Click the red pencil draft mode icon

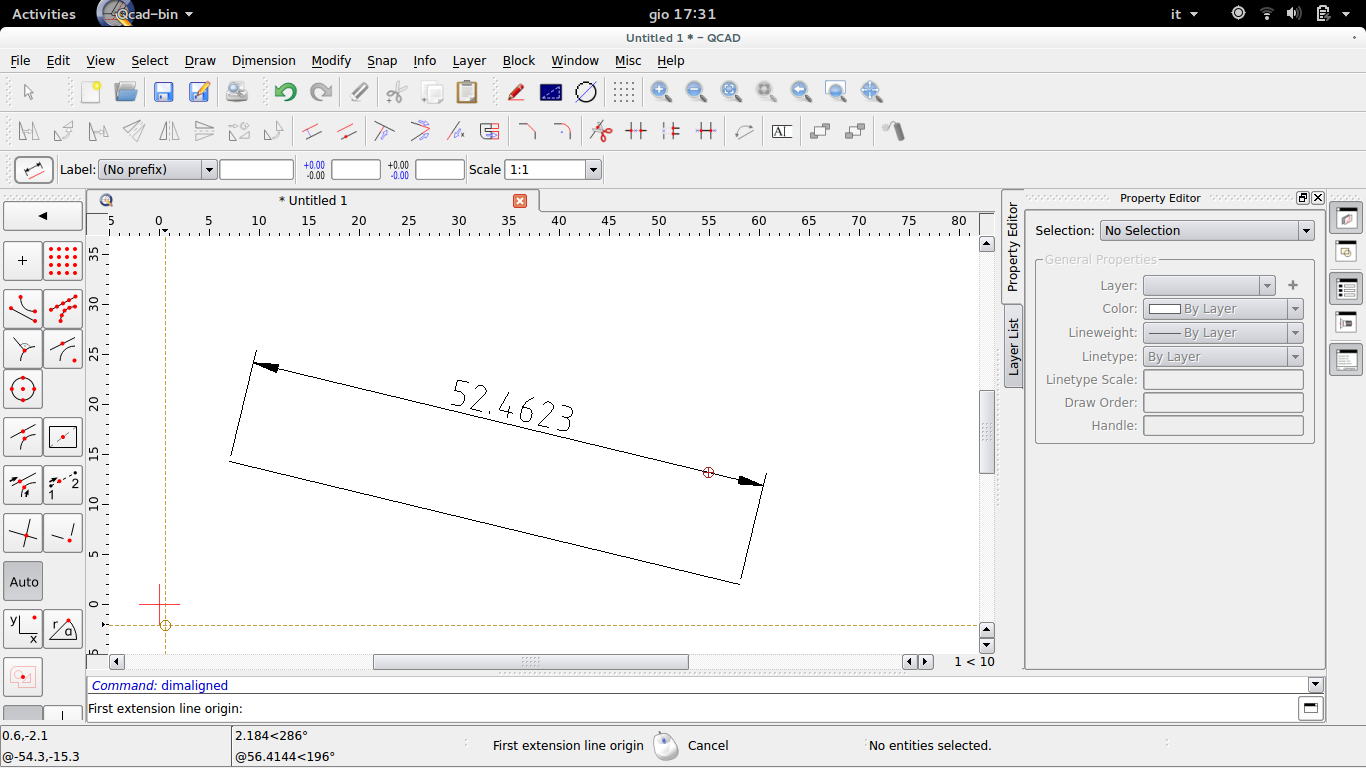(516, 92)
